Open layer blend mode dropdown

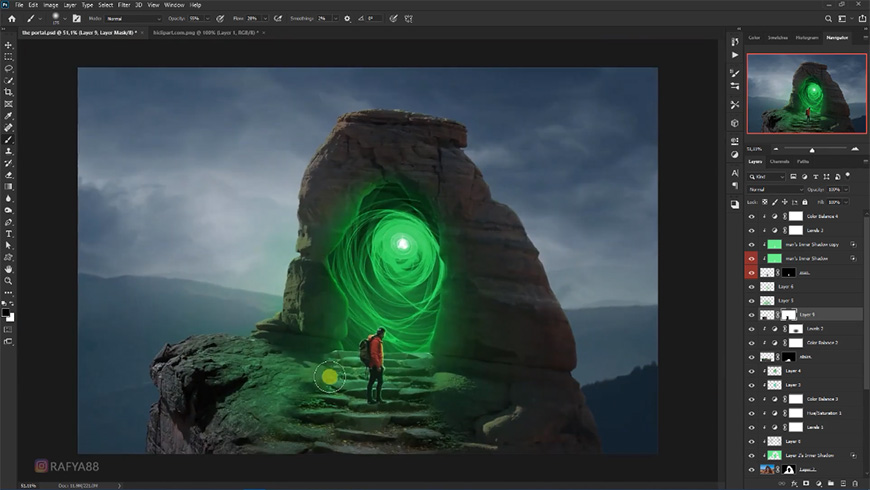point(775,189)
